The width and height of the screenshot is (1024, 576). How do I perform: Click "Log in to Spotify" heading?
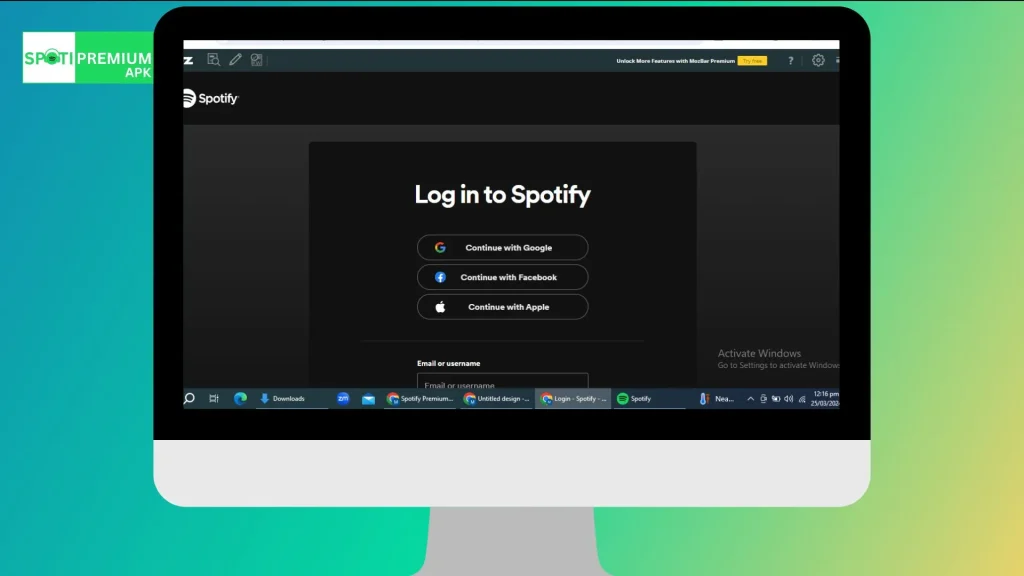[502, 195]
